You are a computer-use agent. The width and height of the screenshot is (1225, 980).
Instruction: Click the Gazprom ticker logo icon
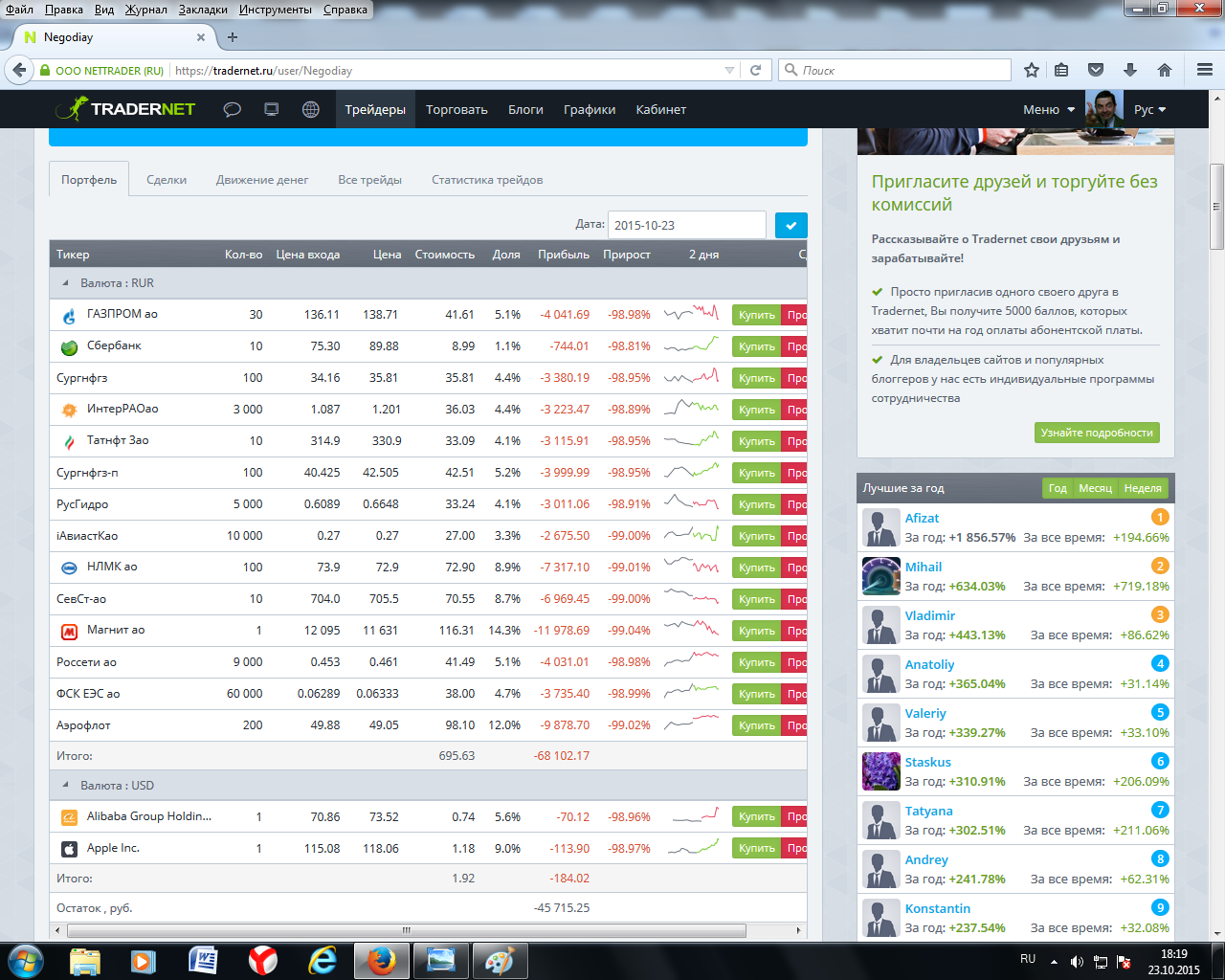click(x=69, y=315)
